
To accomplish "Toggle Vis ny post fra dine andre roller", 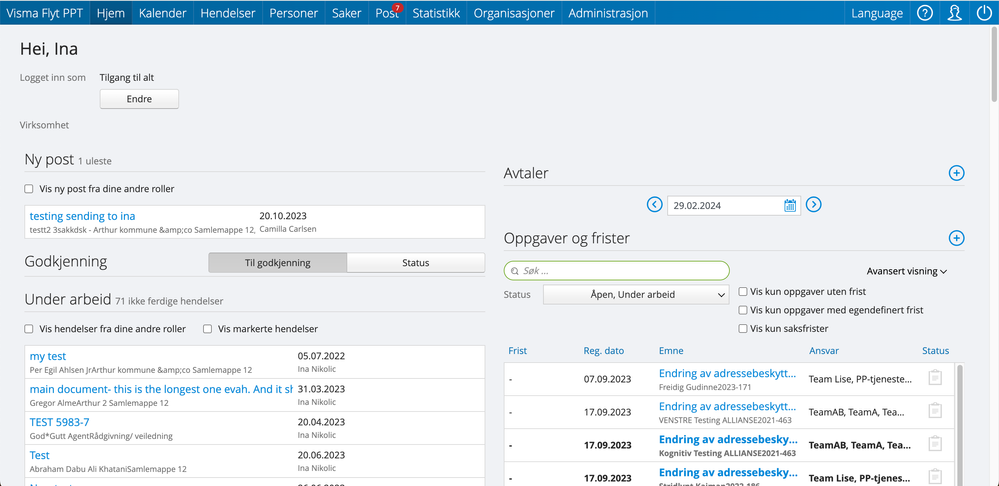I will click(29, 189).
